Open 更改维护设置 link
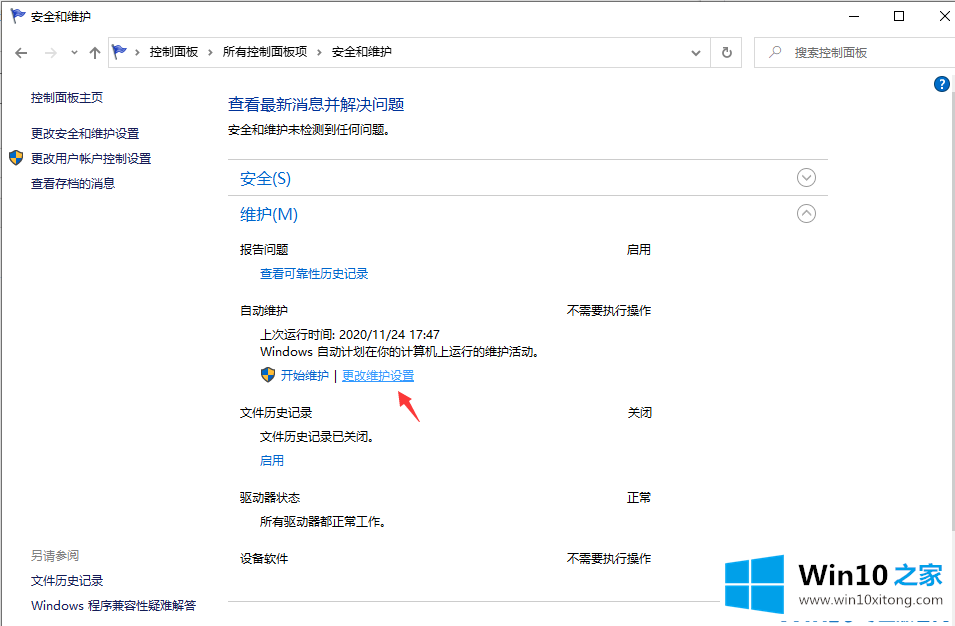 (378, 376)
